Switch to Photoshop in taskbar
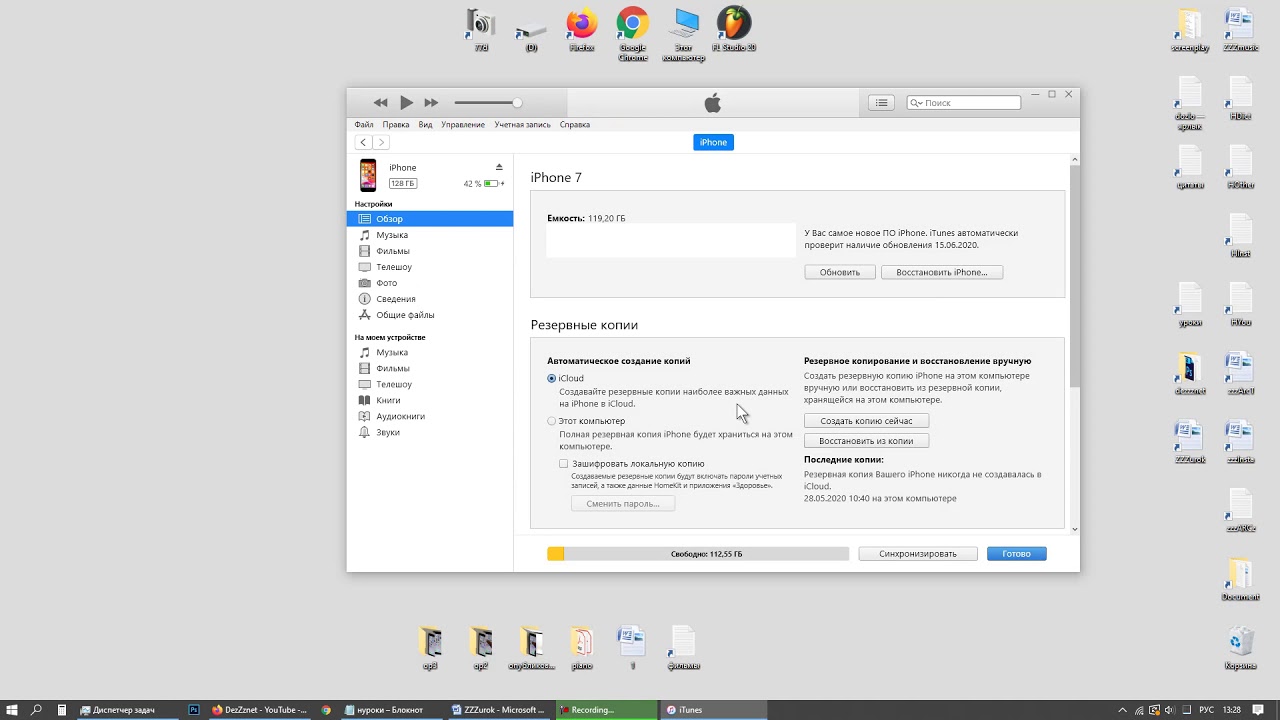Screen dimensions: 1280x720 coord(194,710)
